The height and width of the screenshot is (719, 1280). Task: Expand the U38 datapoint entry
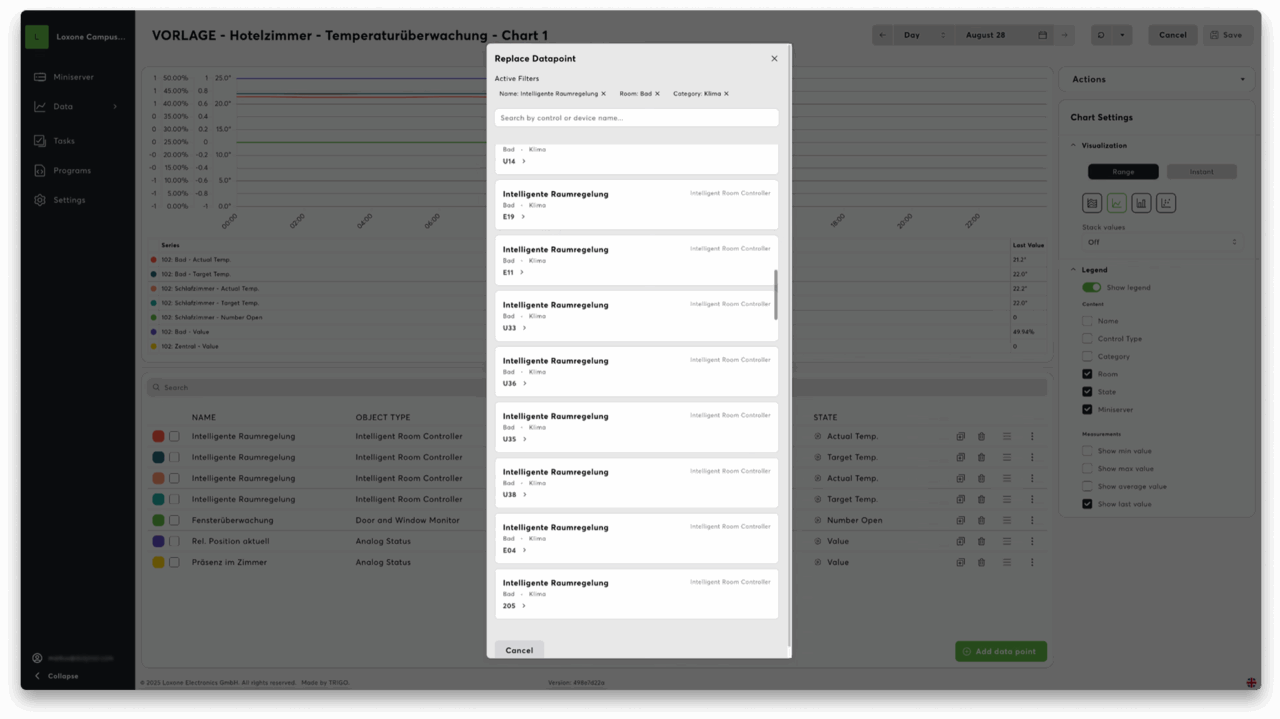636,482
